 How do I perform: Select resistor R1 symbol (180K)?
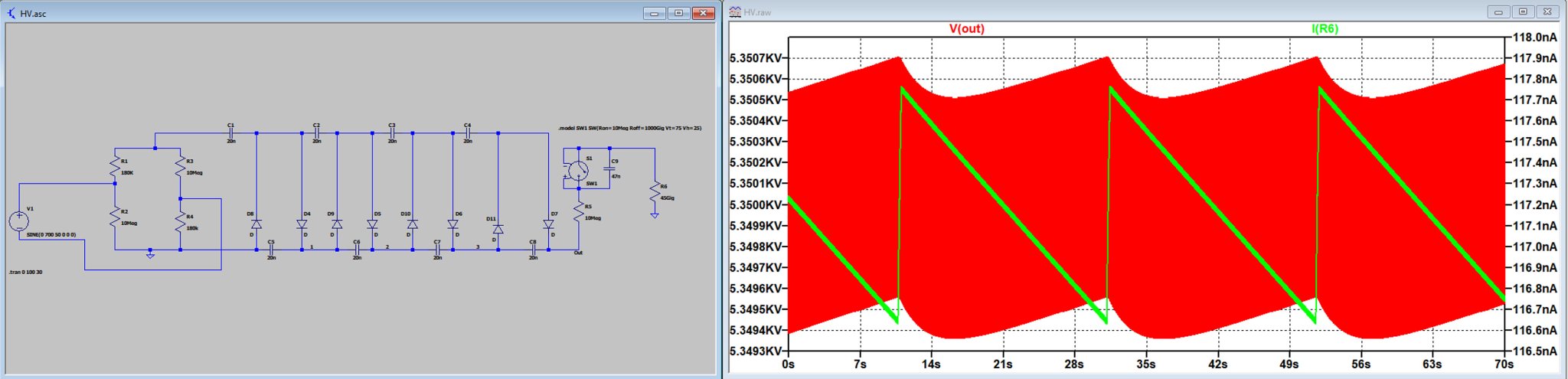coord(115,165)
